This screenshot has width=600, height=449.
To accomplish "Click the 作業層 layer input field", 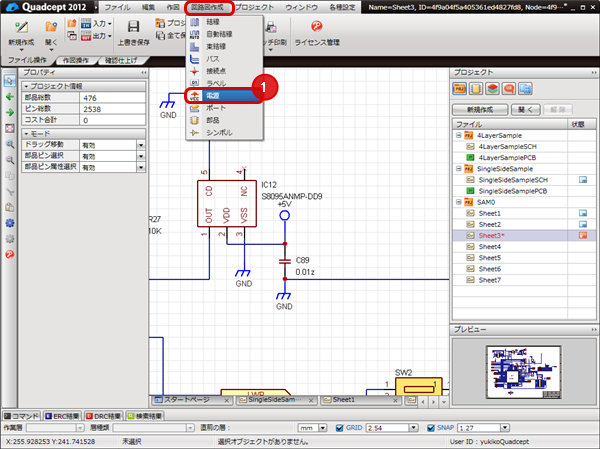I will pos(55,428).
